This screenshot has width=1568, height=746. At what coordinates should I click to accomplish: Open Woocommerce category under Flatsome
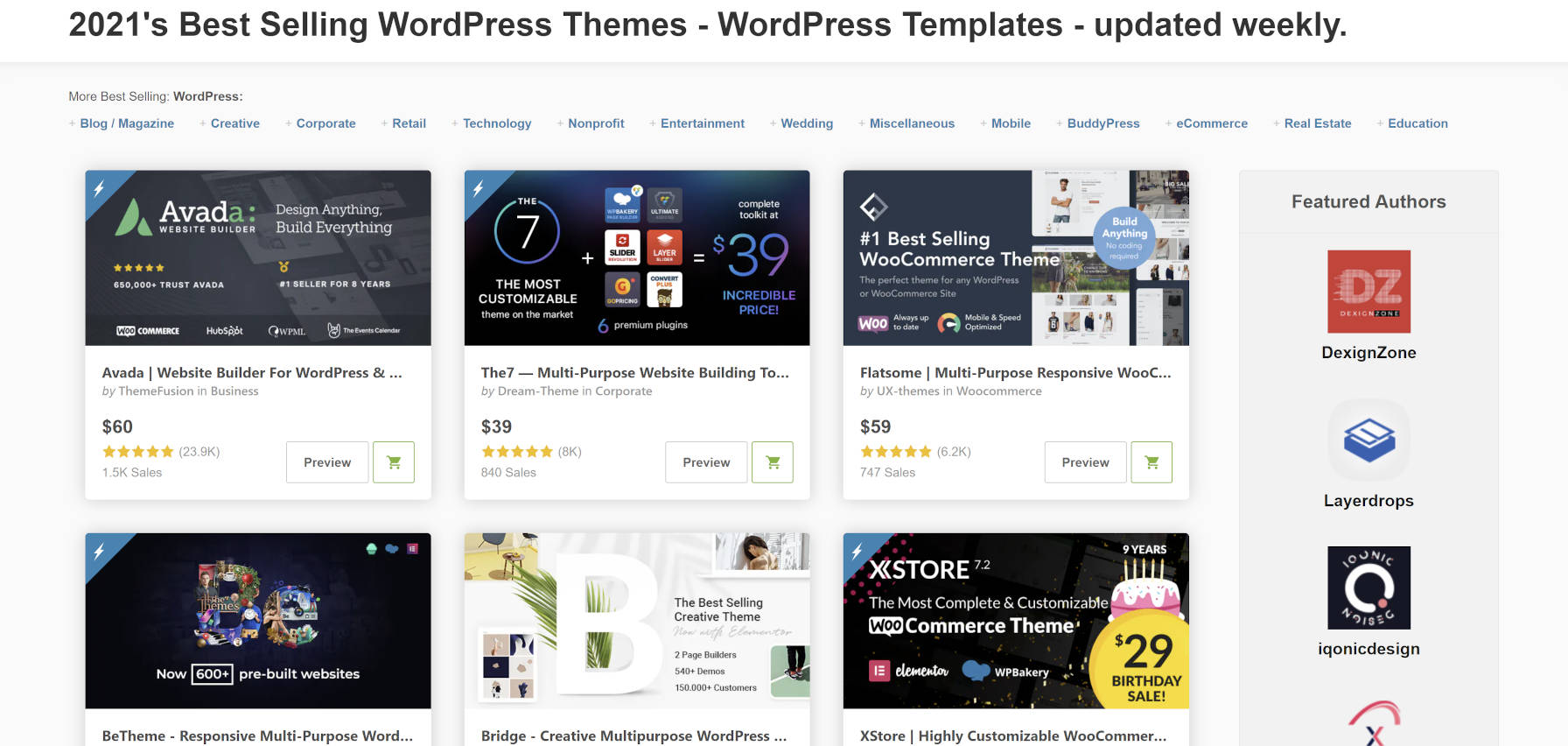(x=999, y=391)
